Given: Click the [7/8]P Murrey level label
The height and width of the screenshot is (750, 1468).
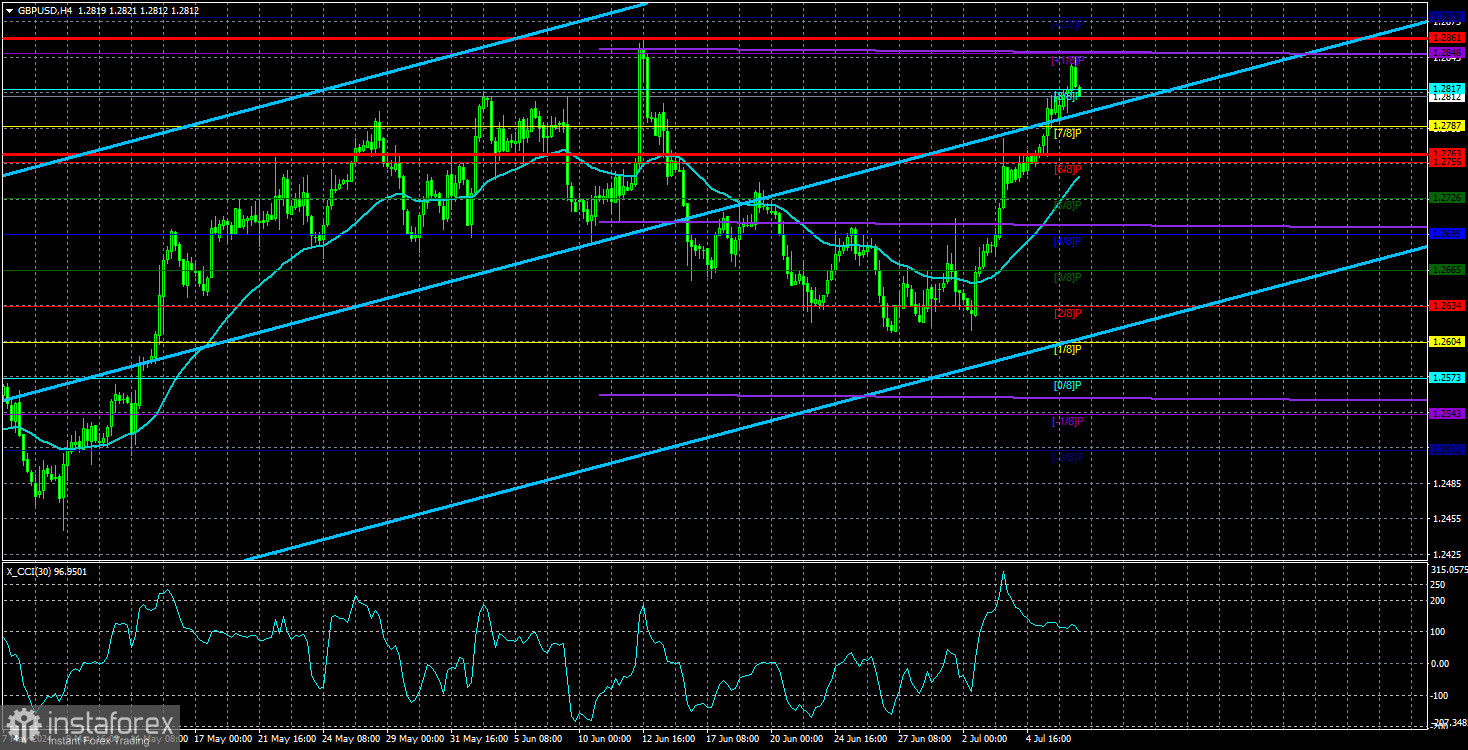Looking at the screenshot, I should tap(1068, 133).
